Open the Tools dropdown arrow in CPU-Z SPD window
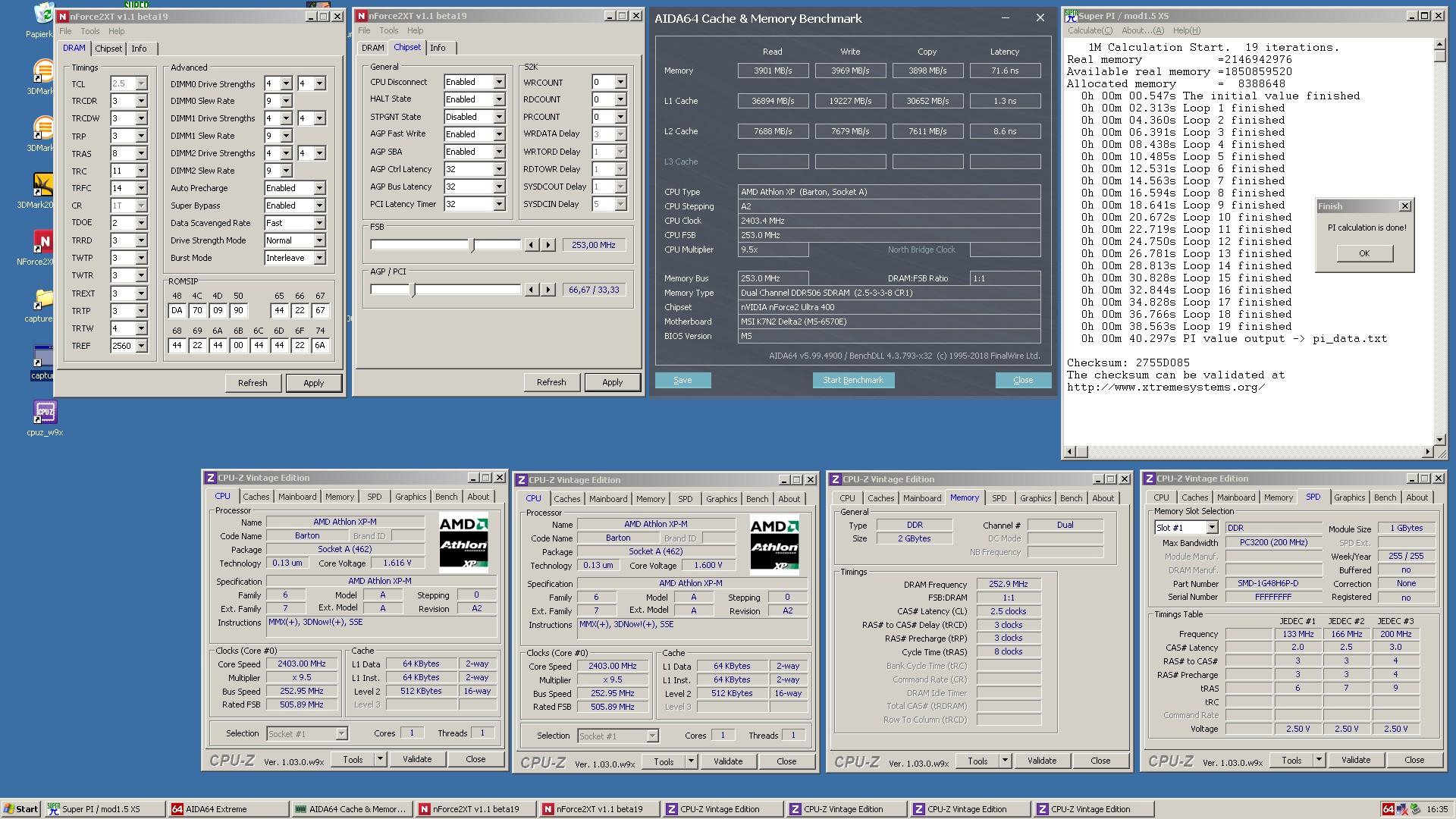Image resolution: width=1456 pixels, height=819 pixels. coord(1319,760)
